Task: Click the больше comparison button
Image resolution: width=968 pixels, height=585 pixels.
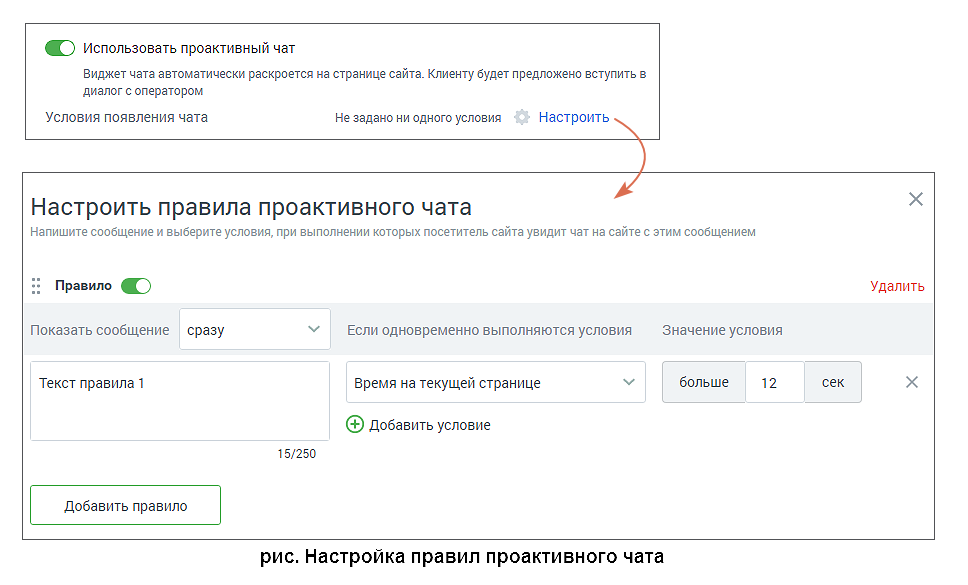Action: tap(704, 383)
